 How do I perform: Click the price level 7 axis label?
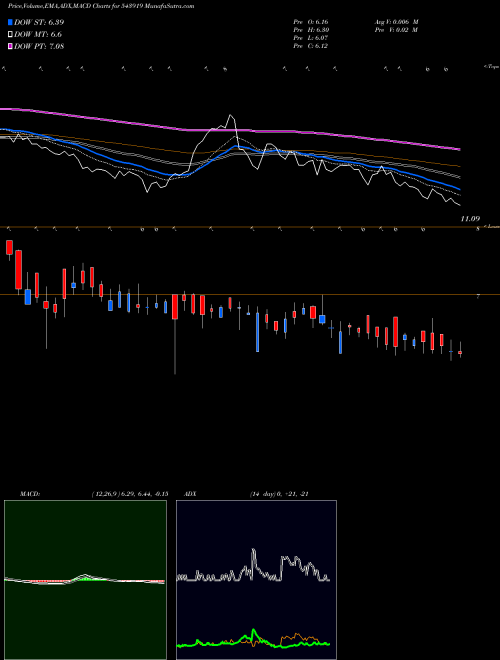478,297
